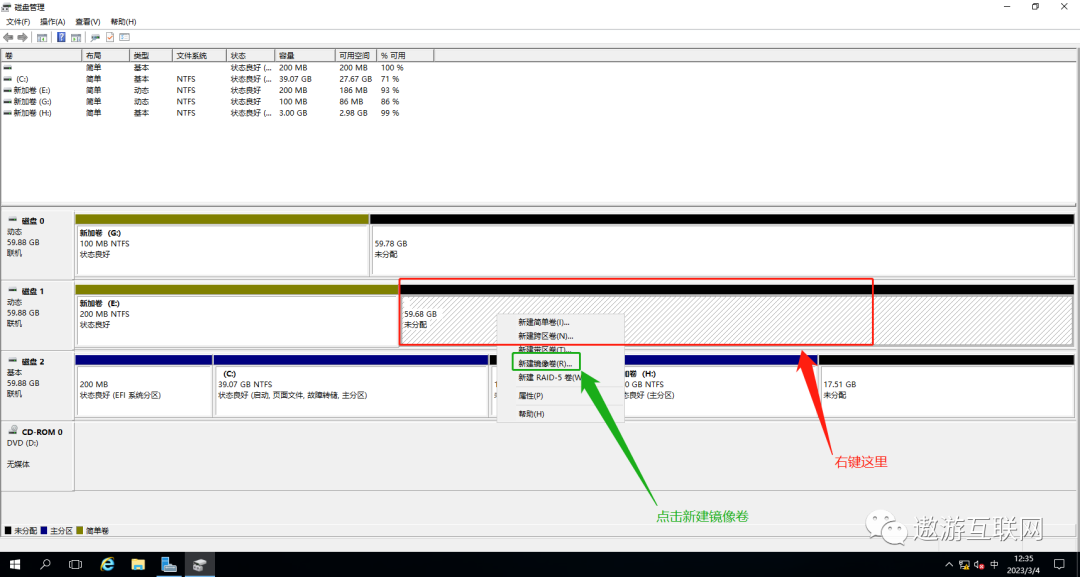Click the view settings list toolbar icon

point(125,37)
